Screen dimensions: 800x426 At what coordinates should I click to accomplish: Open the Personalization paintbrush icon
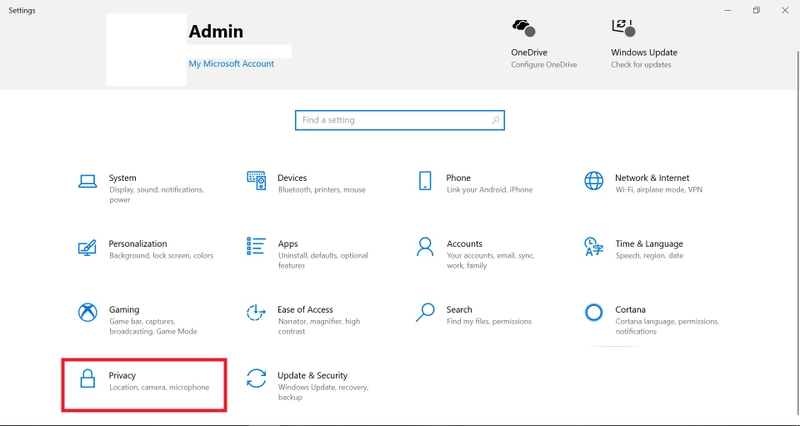click(87, 248)
